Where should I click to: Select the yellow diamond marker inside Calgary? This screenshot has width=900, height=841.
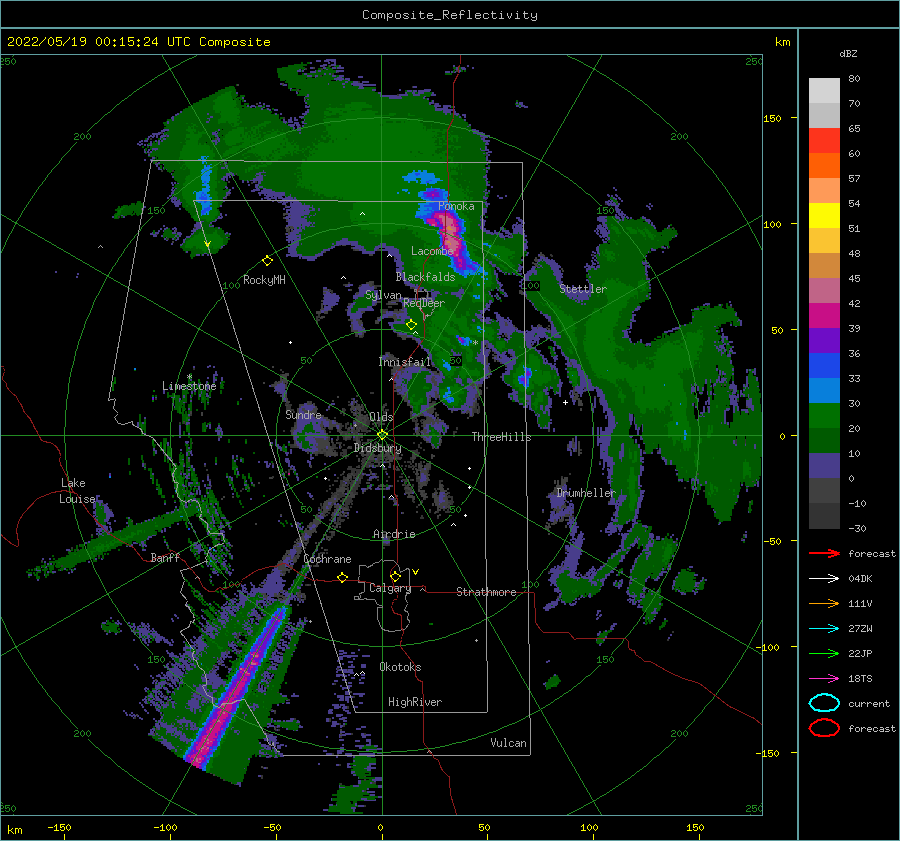click(x=395, y=576)
